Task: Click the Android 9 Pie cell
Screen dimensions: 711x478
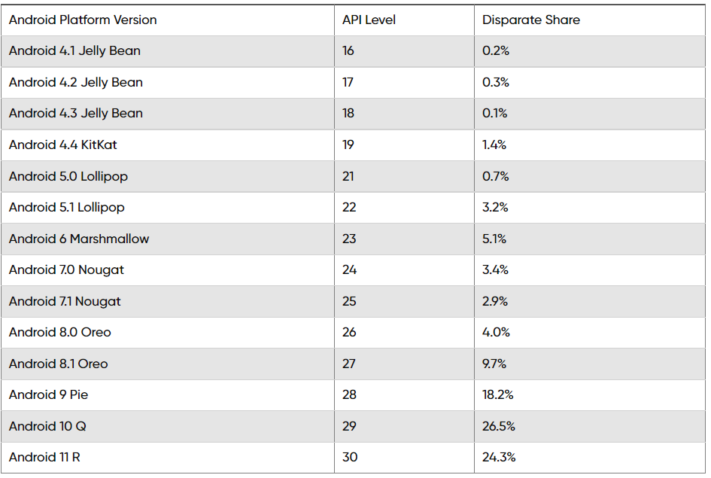Action: click(x=168, y=395)
